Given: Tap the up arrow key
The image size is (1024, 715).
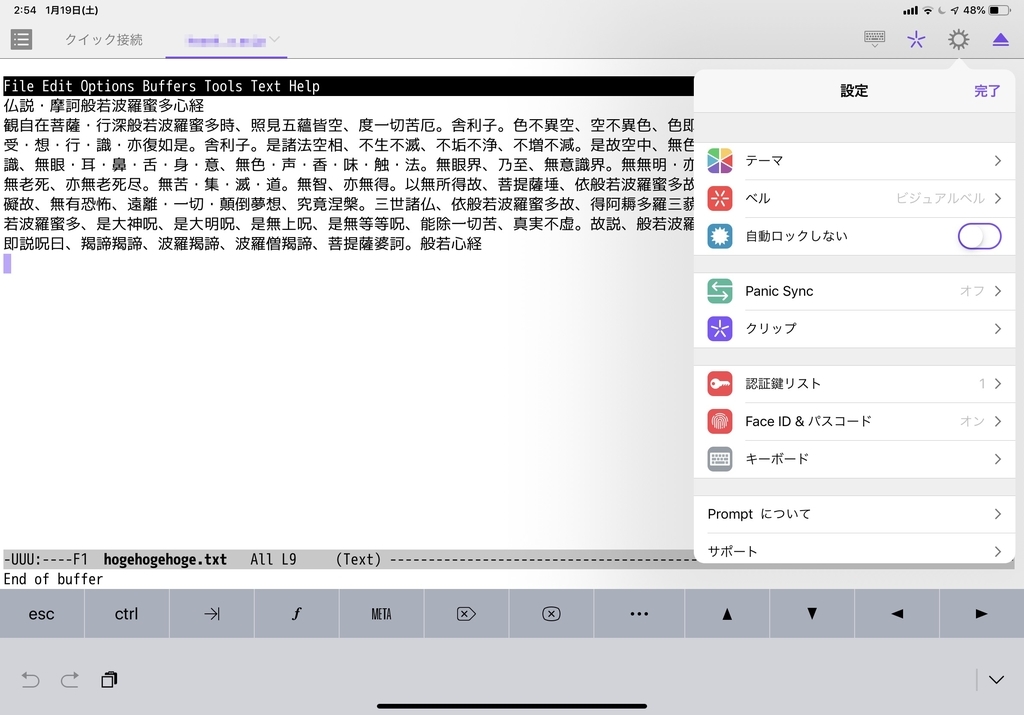Looking at the screenshot, I should pyautogui.click(x=727, y=614).
